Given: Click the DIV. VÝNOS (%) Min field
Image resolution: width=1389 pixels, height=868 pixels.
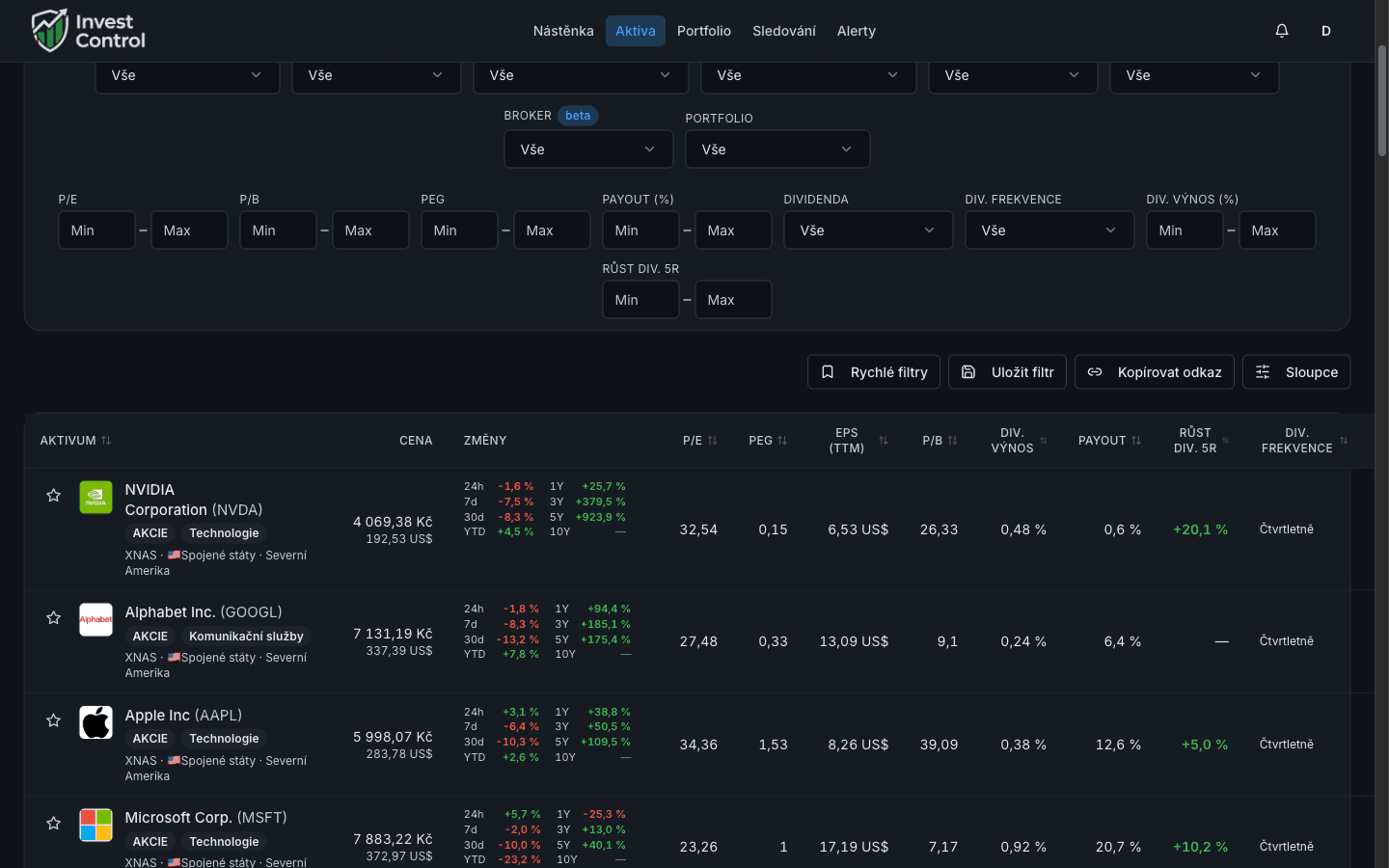Looking at the screenshot, I should click(x=1185, y=231).
